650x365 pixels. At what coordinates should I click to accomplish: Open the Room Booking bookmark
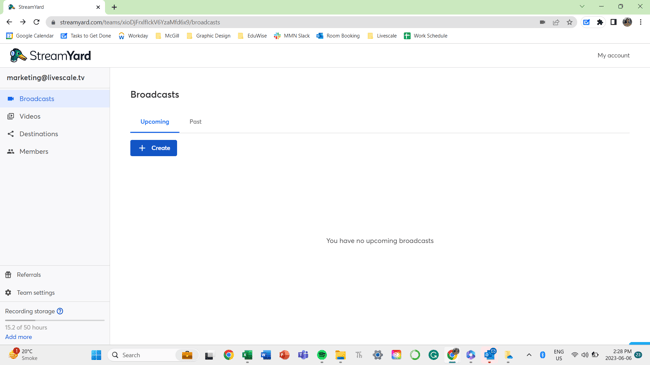tap(338, 36)
